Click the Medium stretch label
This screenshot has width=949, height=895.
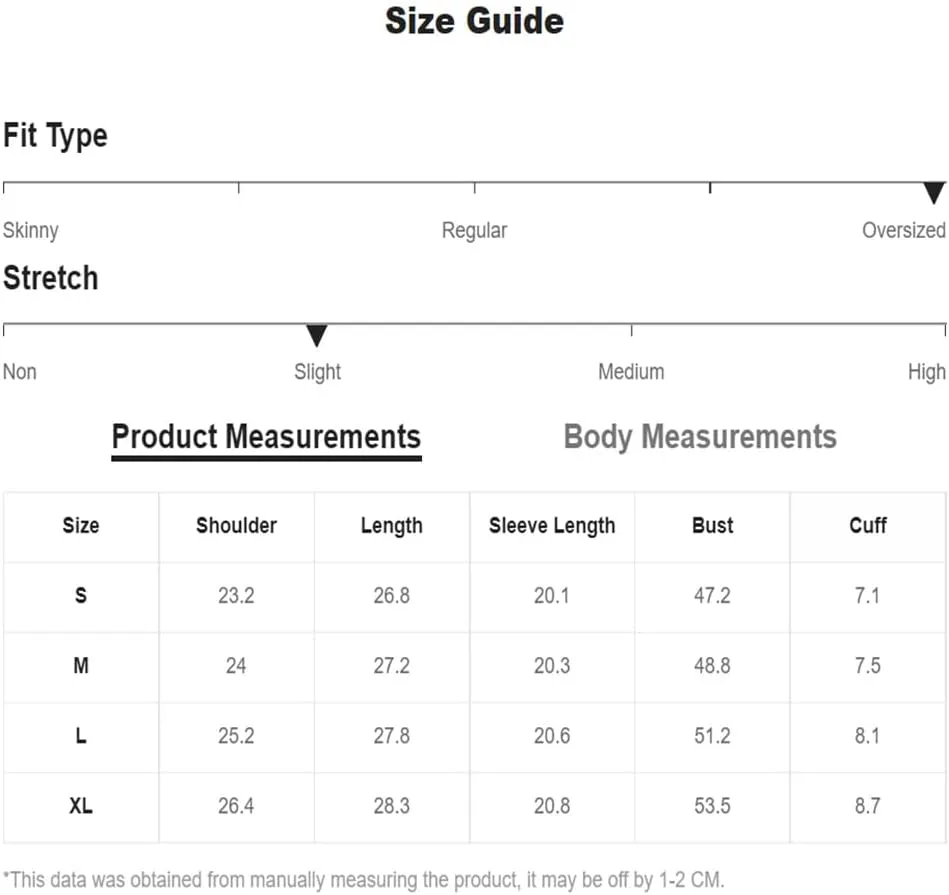click(631, 372)
